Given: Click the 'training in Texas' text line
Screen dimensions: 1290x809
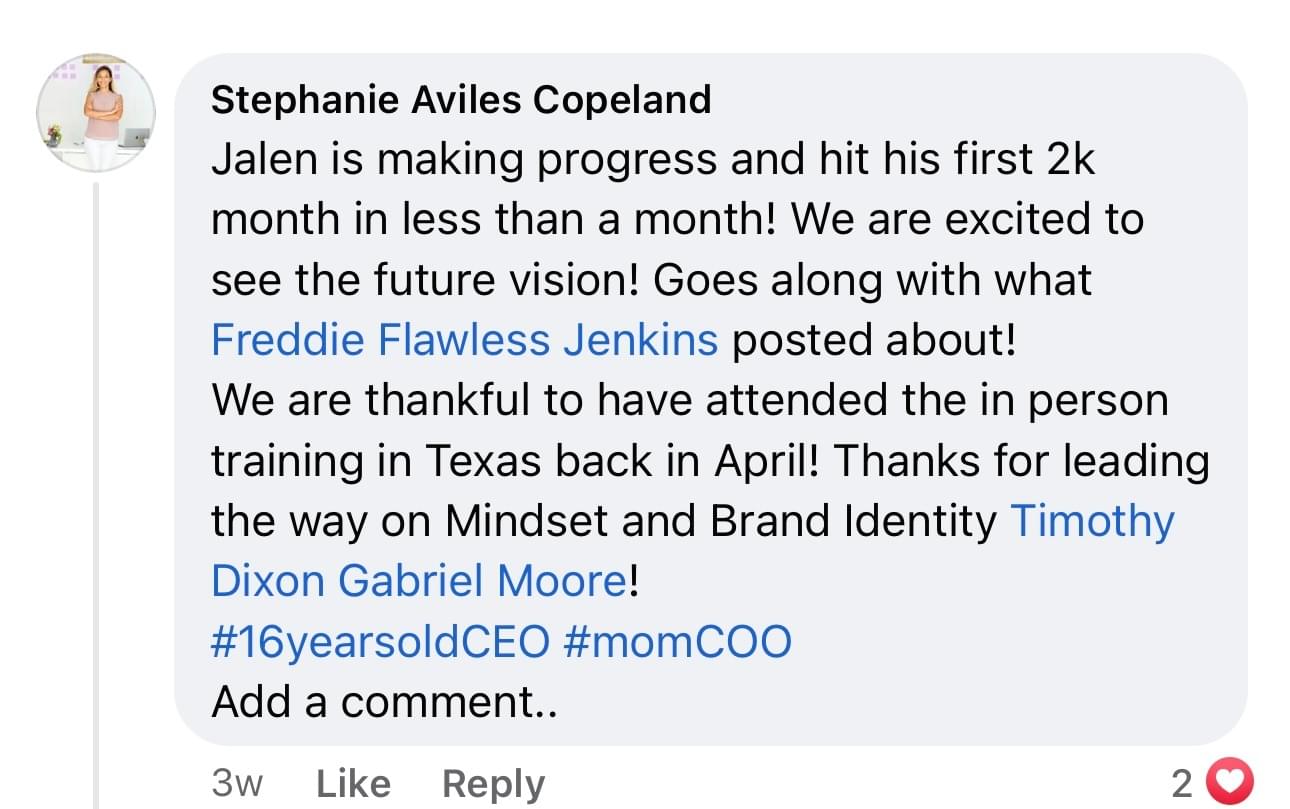Looking at the screenshot, I should (x=708, y=461).
